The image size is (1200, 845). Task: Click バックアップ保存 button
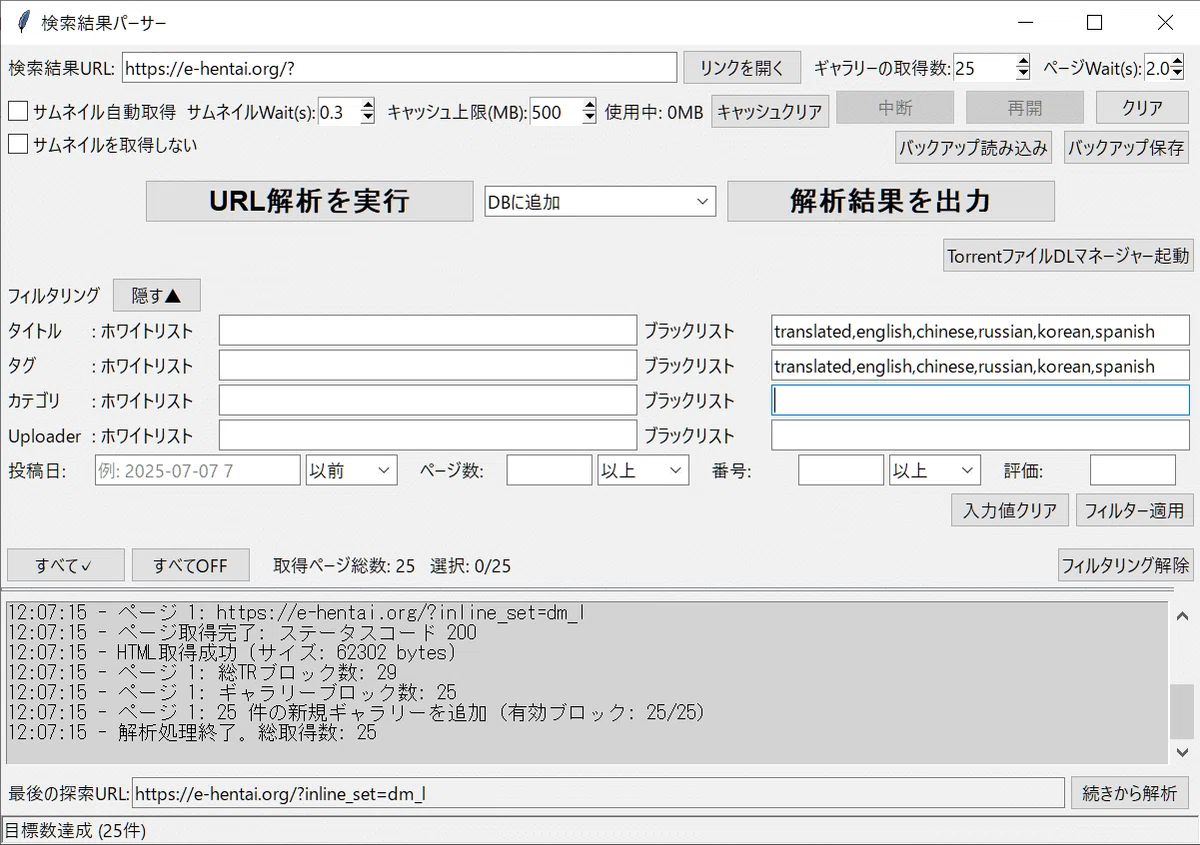click(1126, 148)
